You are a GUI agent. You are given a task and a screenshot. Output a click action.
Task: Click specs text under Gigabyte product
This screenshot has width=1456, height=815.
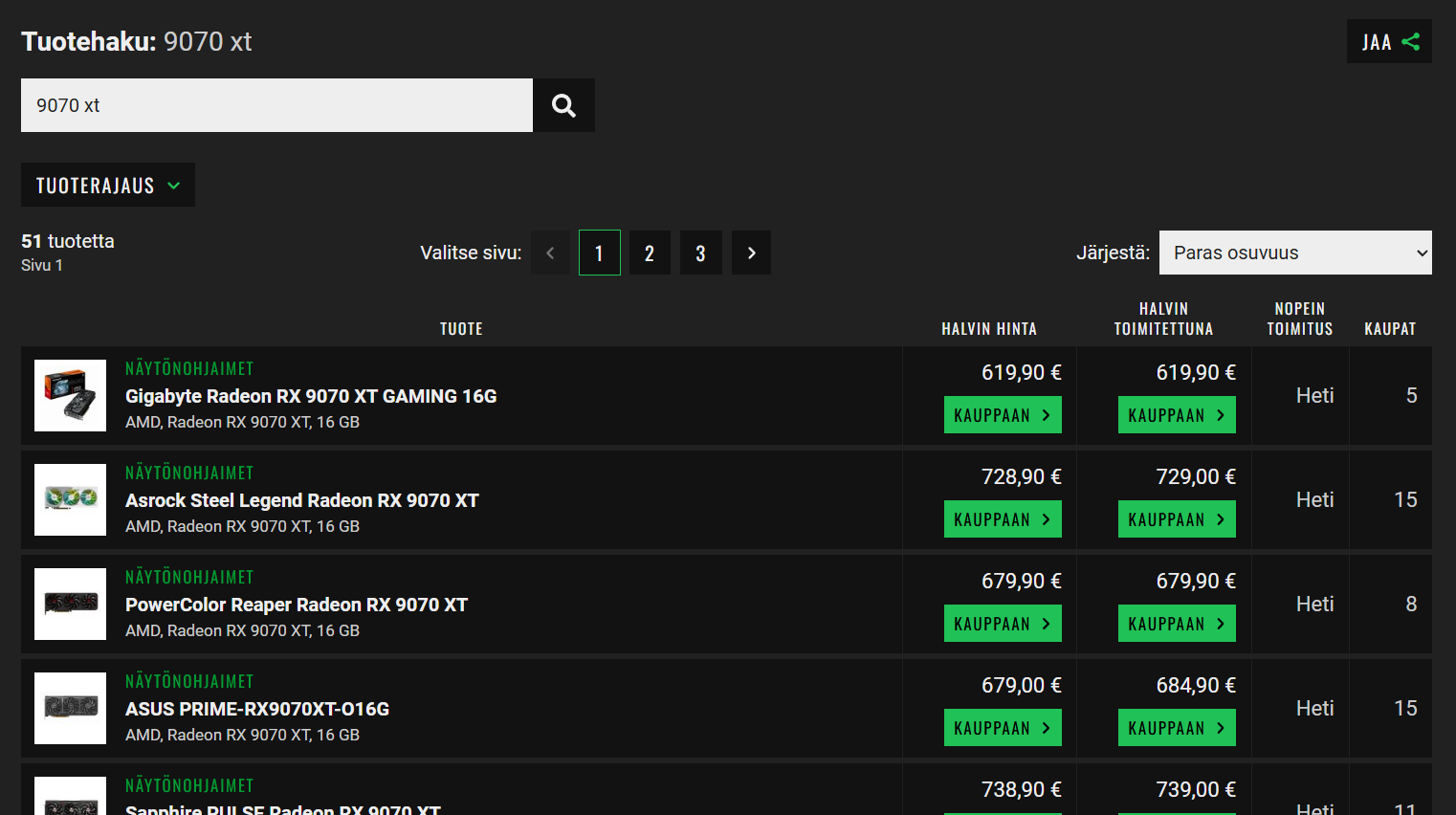coord(242,422)
